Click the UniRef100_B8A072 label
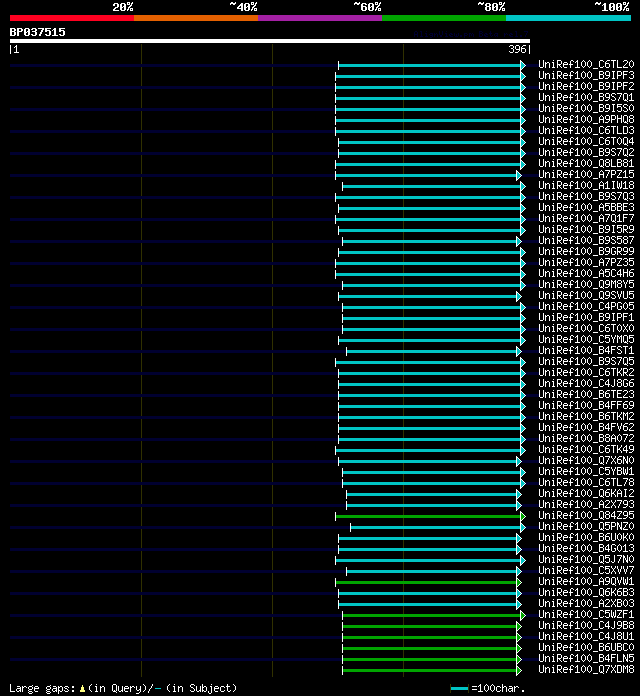Viewport: 640px width, 696px height. click(586, 439)
